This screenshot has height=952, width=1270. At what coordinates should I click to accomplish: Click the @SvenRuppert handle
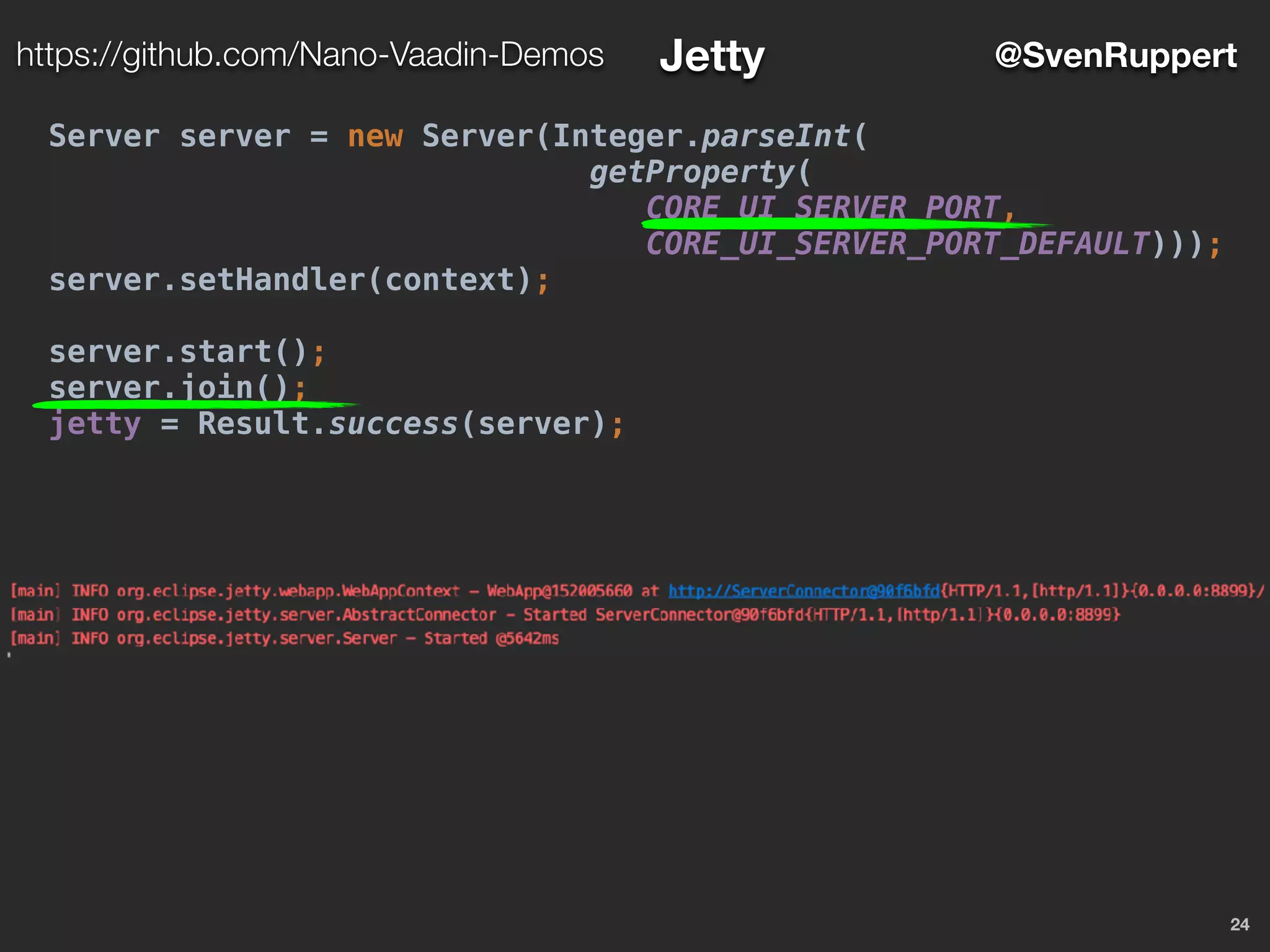tap(1115, 55)
